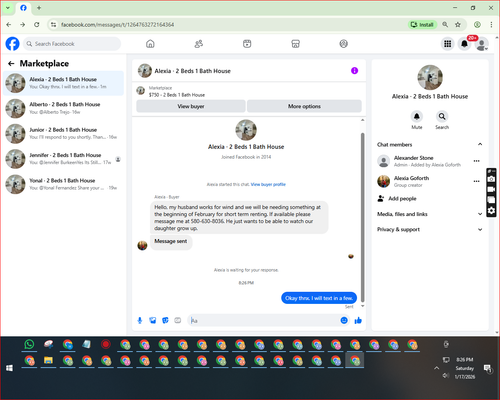This screenshot has height=400, width=500.
Task: Open the Alberto - 2 Beds 1 Bath House conversation
Action: (63, 108)
